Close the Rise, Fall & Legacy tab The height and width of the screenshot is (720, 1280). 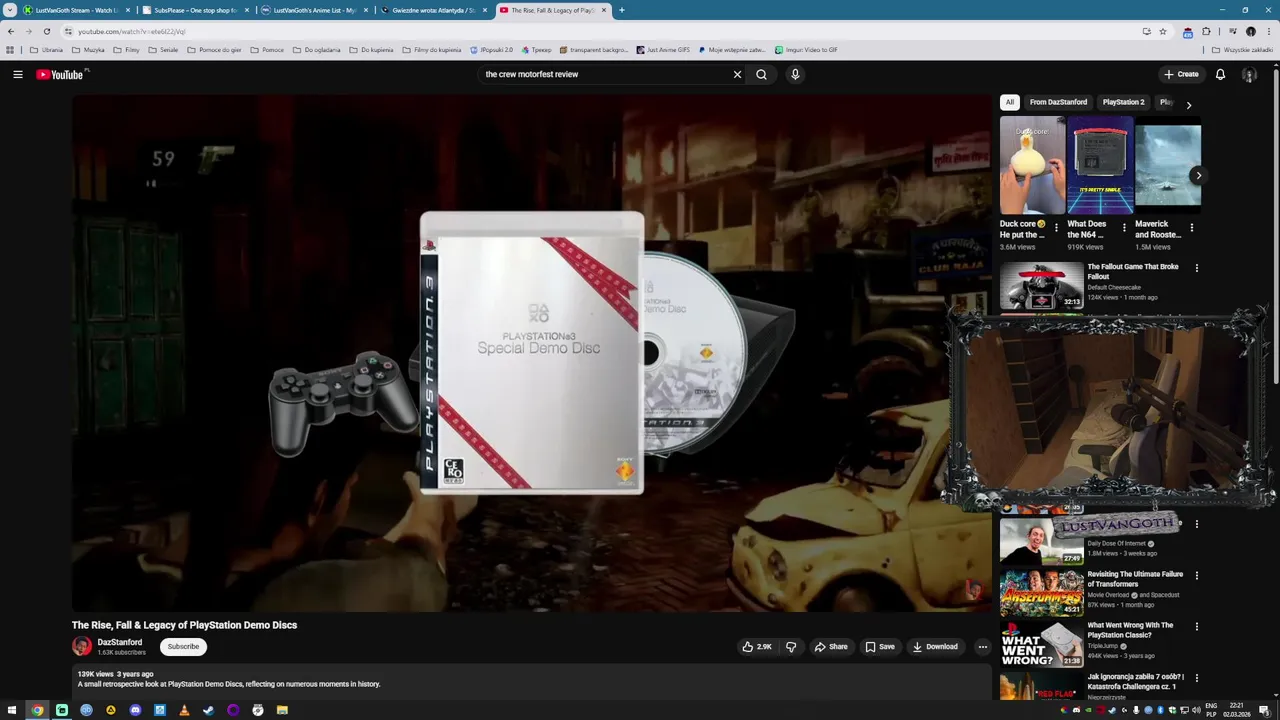(604, 10)
